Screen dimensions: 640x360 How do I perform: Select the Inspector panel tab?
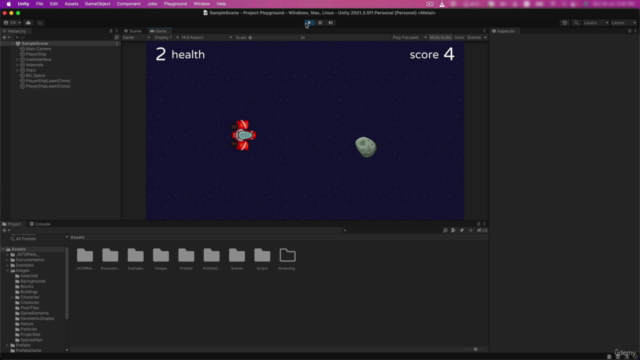point(504,31)
